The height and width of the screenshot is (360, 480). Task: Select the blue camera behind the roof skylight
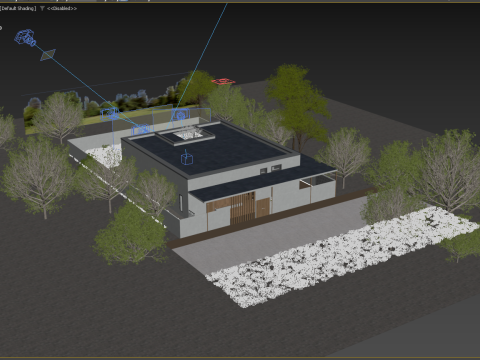pyautogui.click(x=180, y=115)
